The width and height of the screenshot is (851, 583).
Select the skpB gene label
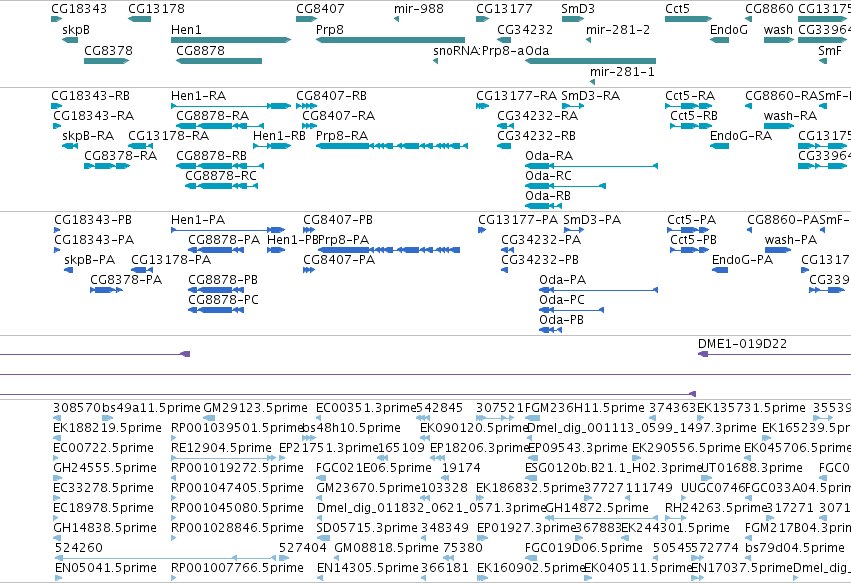(76, 30)
